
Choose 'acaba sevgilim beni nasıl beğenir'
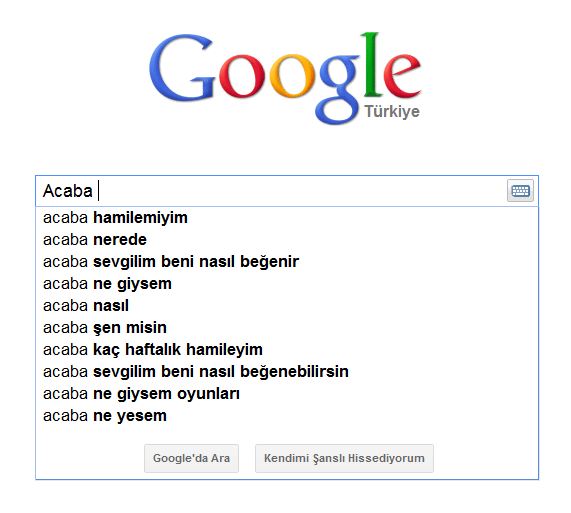287,262
